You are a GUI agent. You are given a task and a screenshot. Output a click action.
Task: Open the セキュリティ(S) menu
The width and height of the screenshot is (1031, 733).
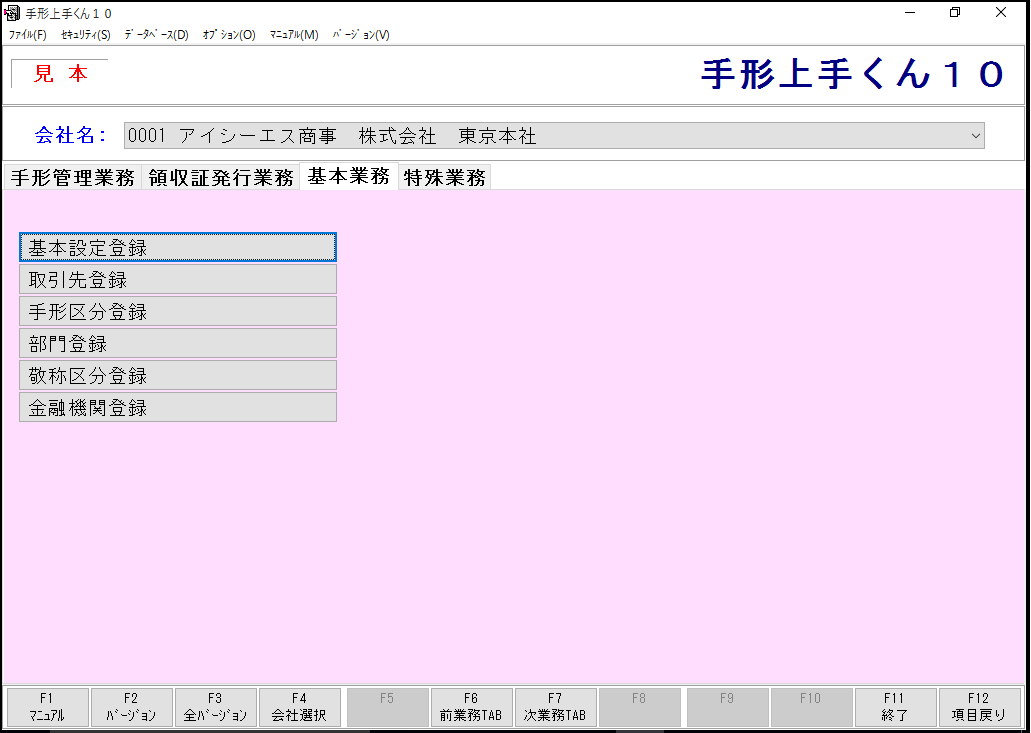pos(85,35)
